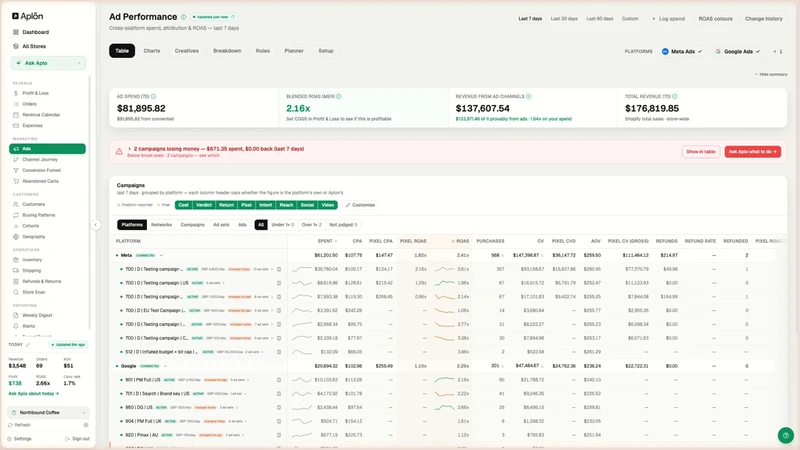Click info icon beside Total Revenue (7D)

click(675, 96)
